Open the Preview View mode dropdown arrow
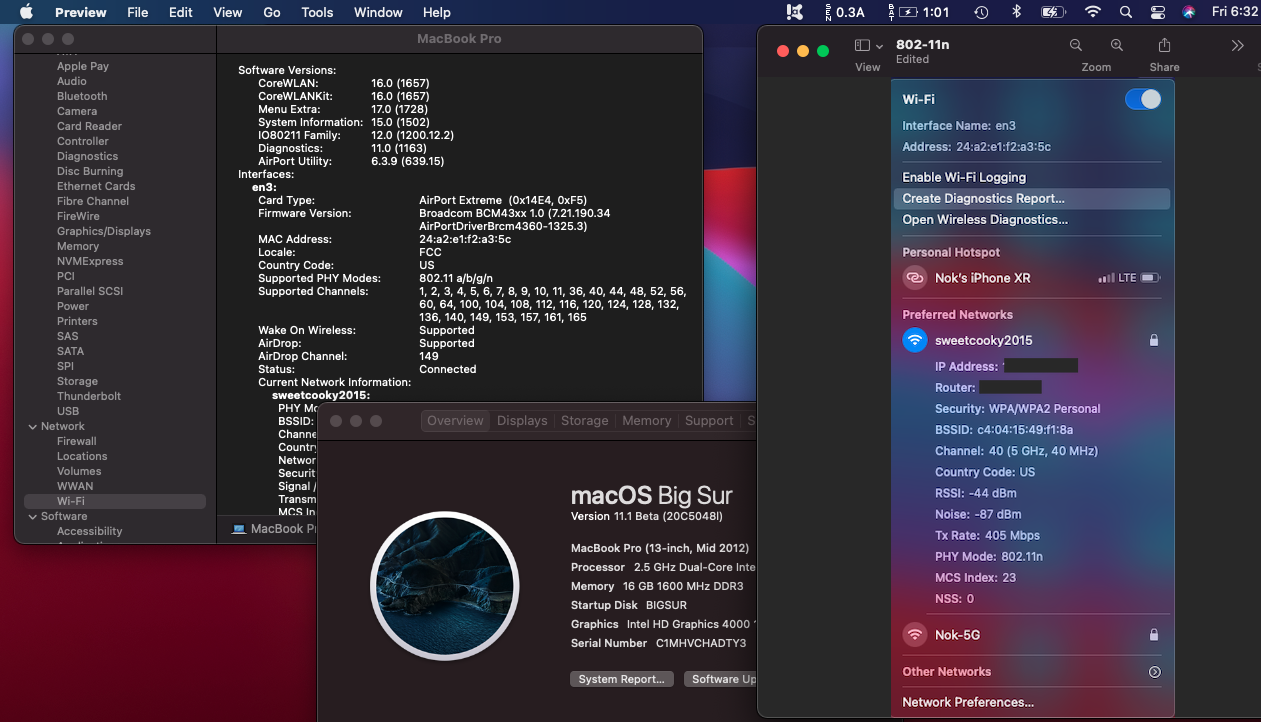The width and height of the screenshot is (1261, 722). click(x=879, y=46)
